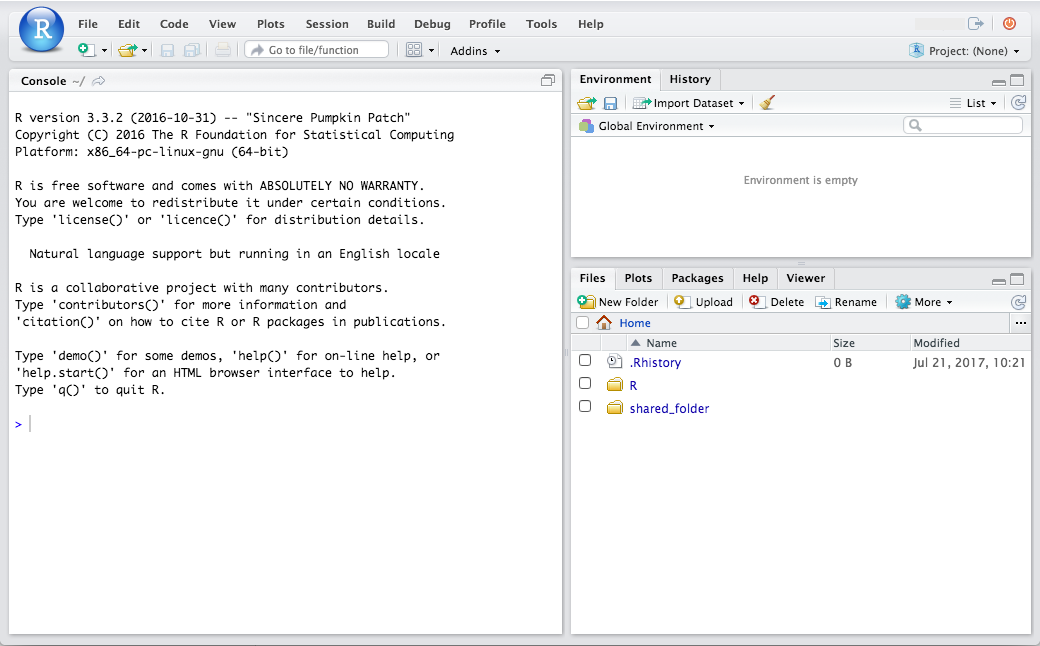
Task: Check the checkbox next to .Rhistory
Action: [586, 362]
